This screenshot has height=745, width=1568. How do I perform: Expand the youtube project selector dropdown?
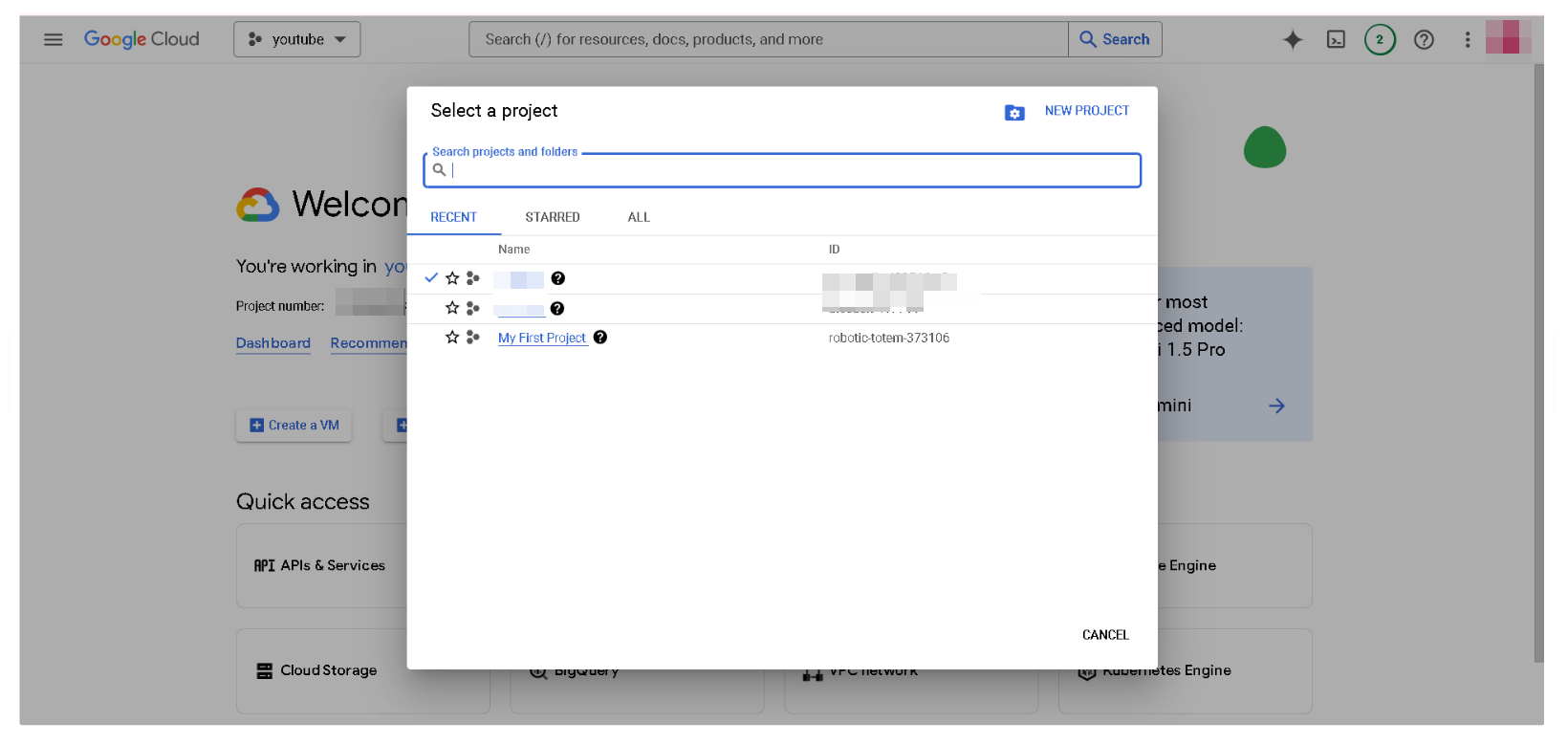(x=297, y=39)
